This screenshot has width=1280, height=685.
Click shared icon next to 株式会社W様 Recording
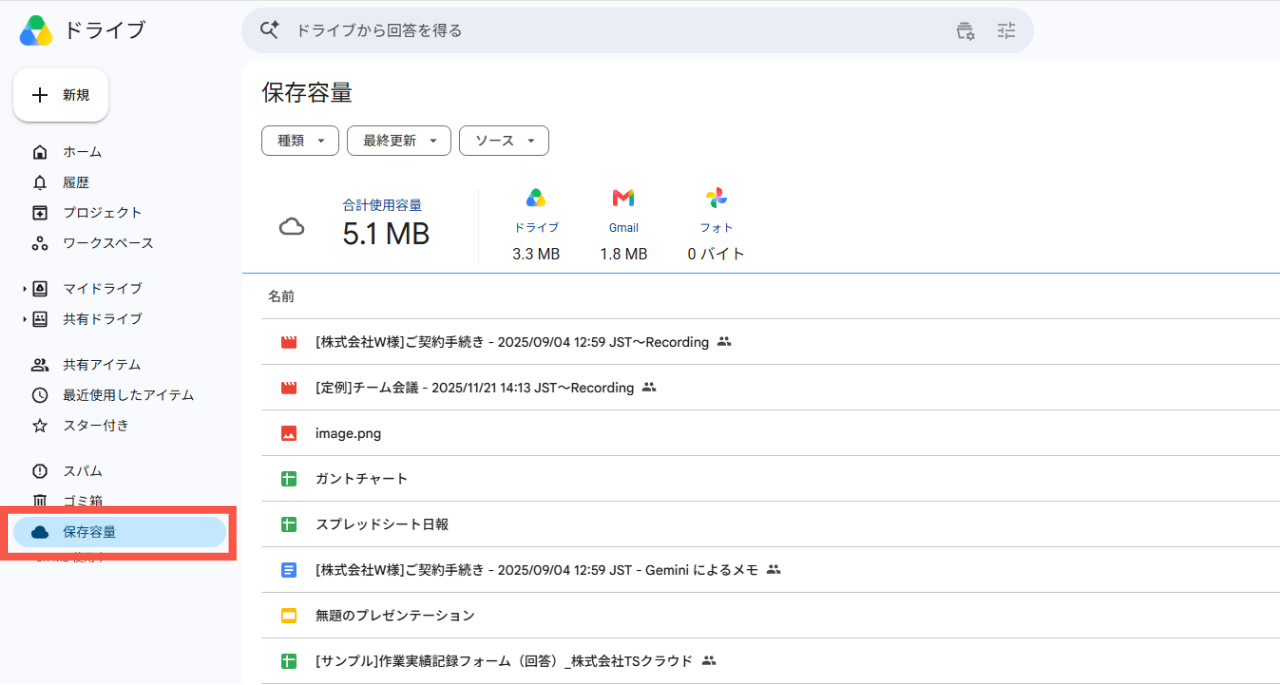pos(724,342)
